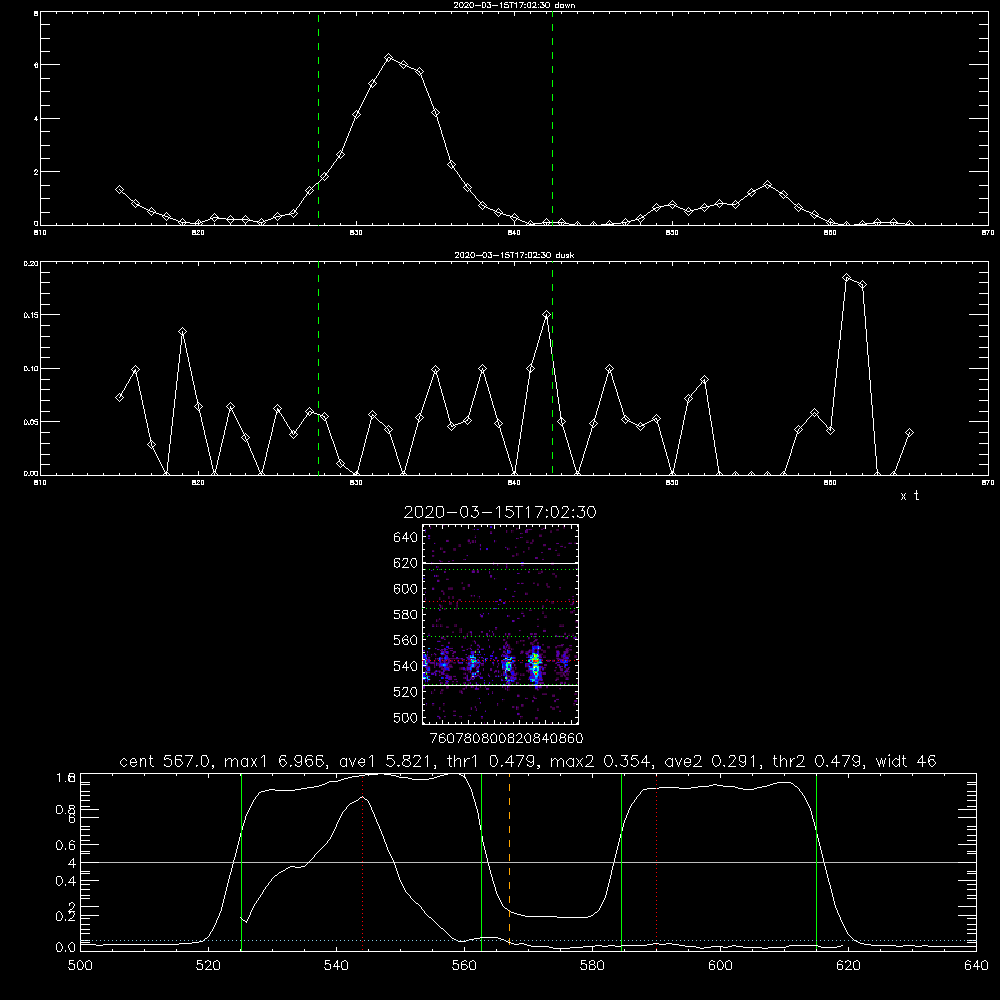Viewport: 1000px width, 1000px height.
Task: Click the "x t" label below the dusk plot
Action: [x=909, y=496]
